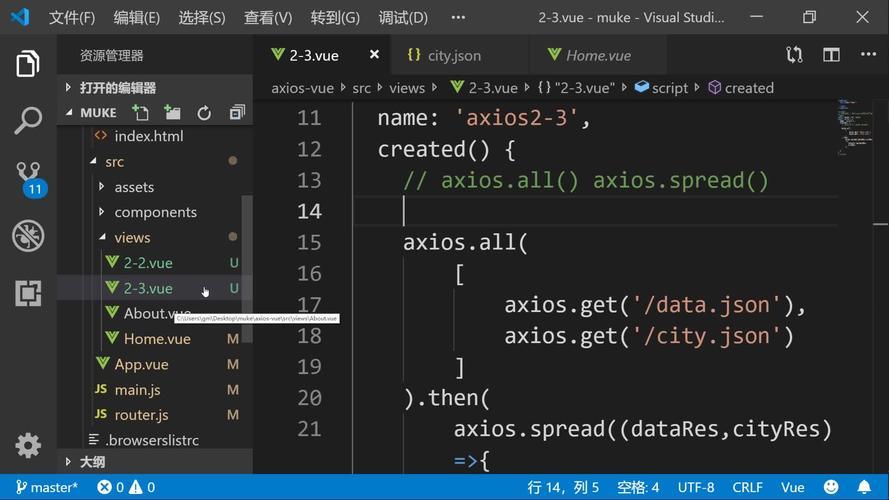The height and width of the screenshot is (500, 889).
Task: Expand the assets folder
Action: [x=134, y=187]
